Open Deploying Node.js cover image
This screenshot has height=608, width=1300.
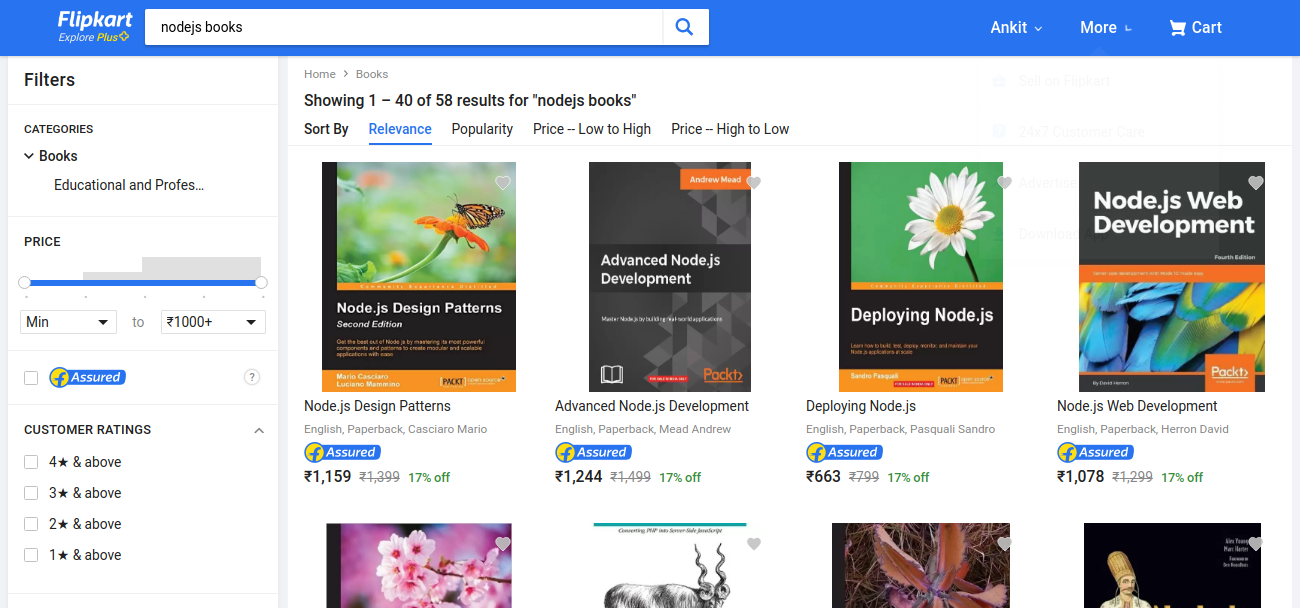(x=921, y=277)
